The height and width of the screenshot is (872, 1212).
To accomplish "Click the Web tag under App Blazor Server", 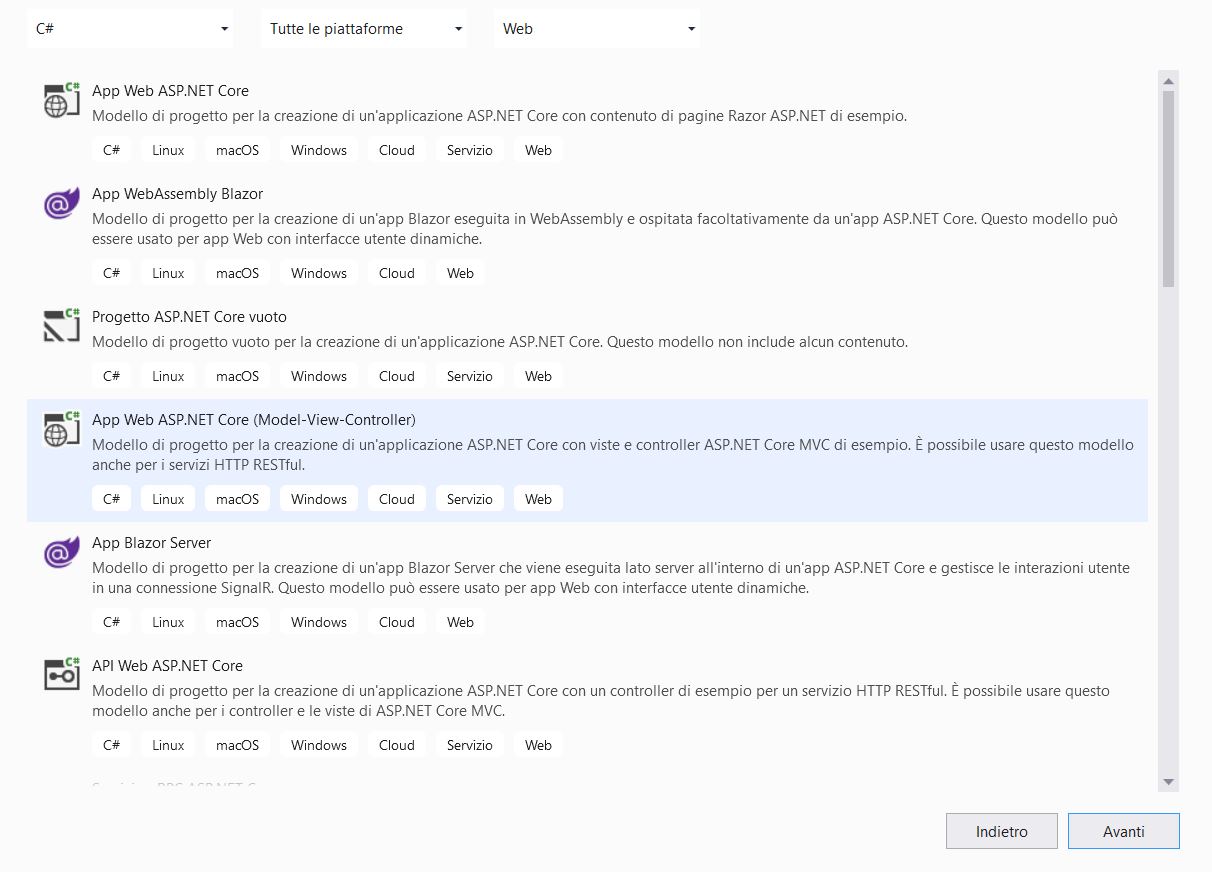I will pos(460,622).
